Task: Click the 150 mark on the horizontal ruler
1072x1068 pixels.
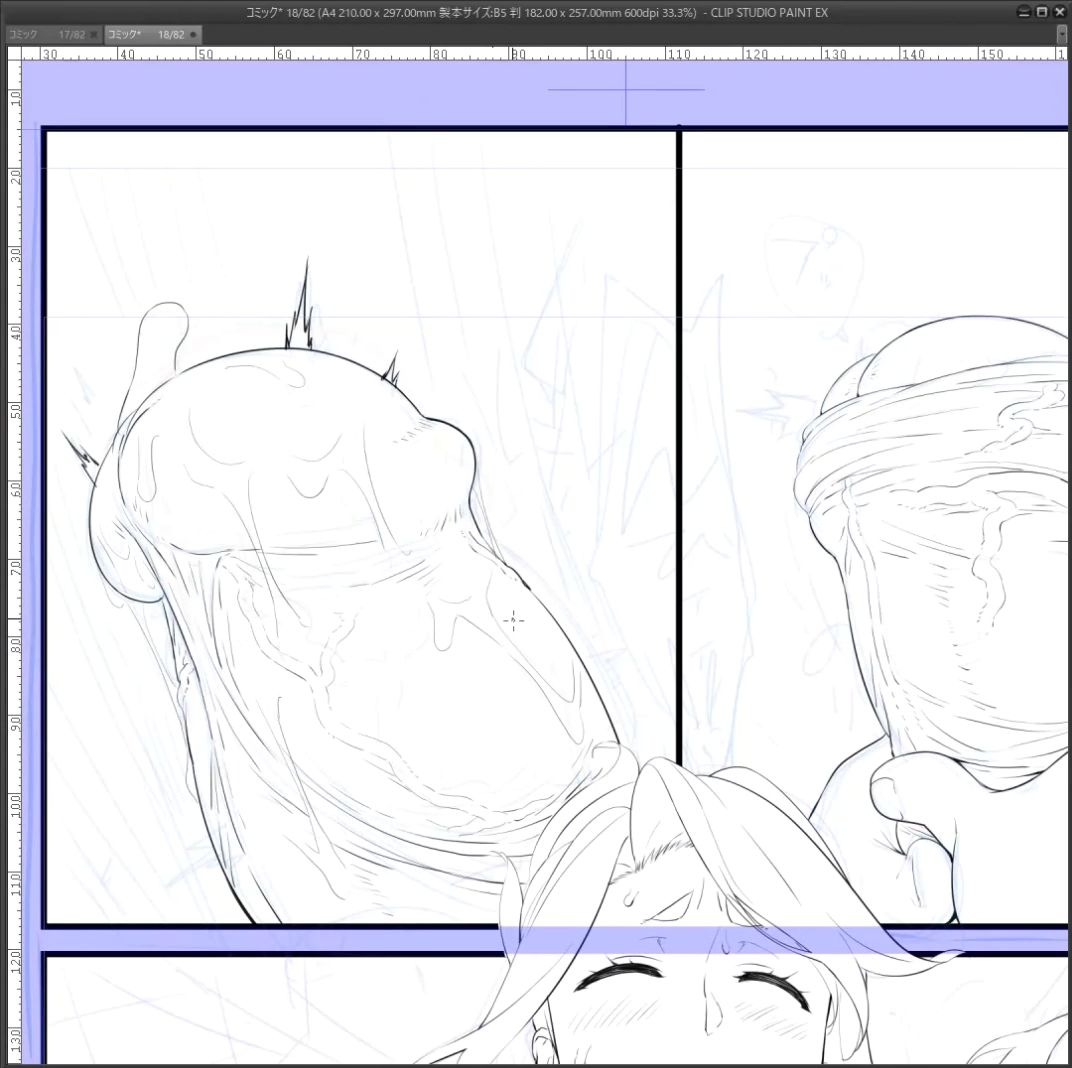Action: pyautogui.click(x=992, y=54)
